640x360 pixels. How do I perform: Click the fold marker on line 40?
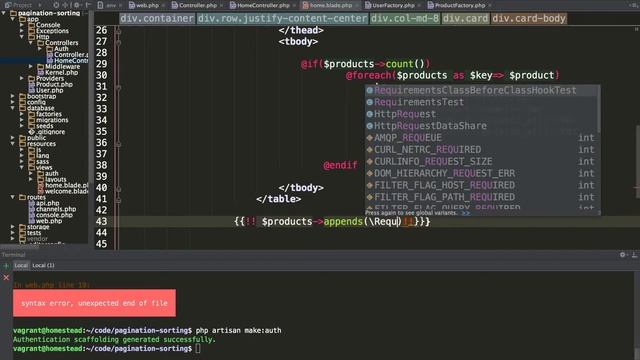click(x=118, y=188)
